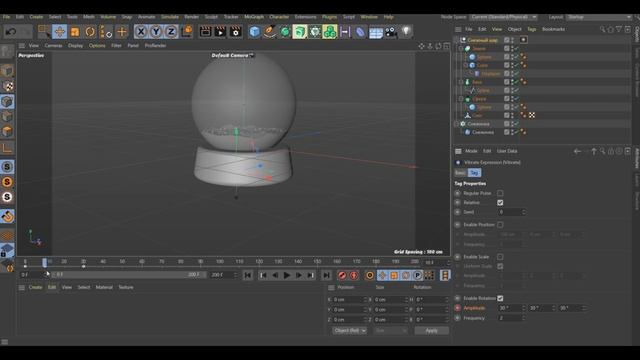Open the Object (Rel) coordinate dropdown
Viewport: 640px width, 360px height.
point(349,331)
